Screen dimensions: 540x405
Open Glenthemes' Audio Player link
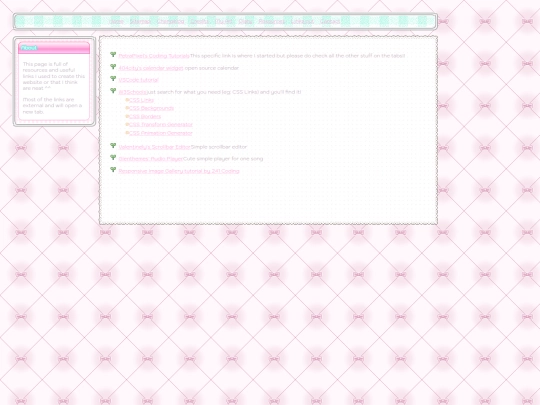151,159
